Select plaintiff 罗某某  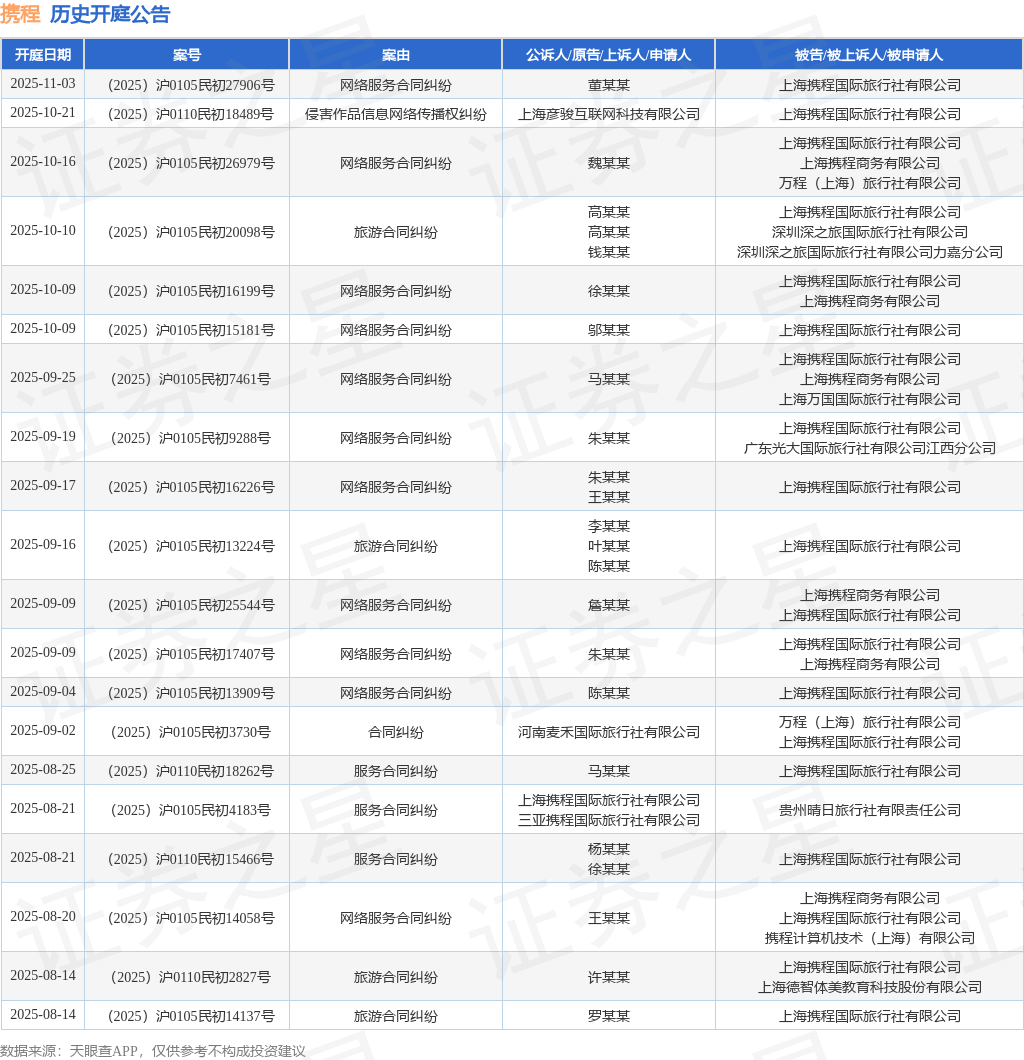coord(608,1016)
